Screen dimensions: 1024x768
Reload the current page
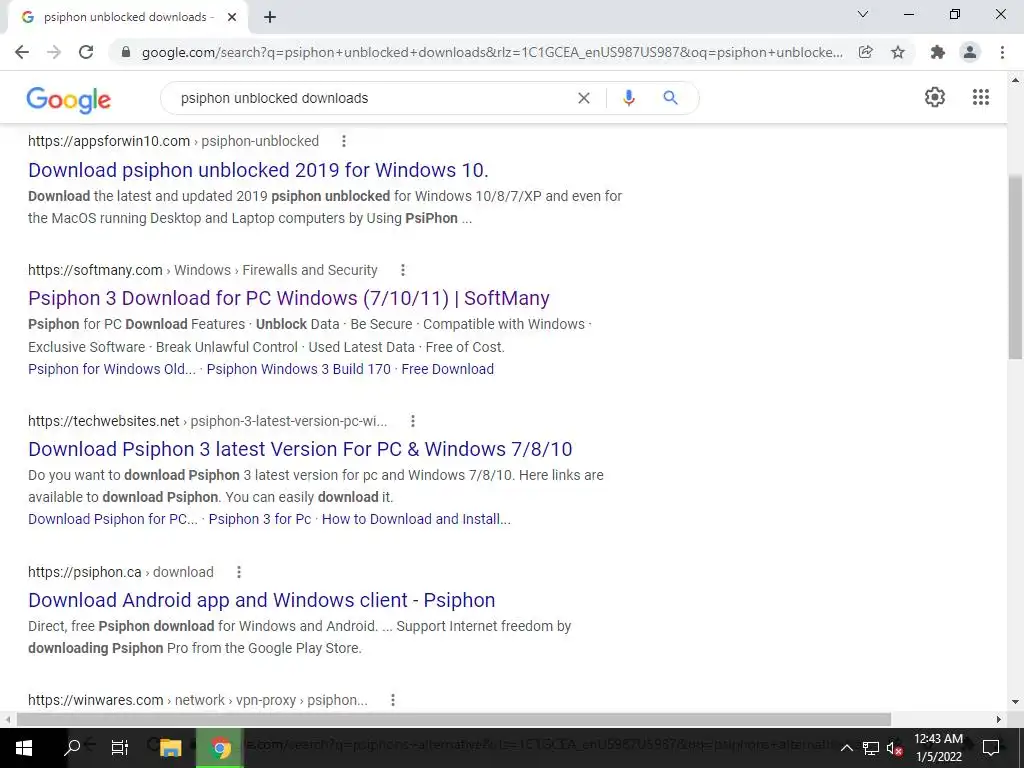point(86,52)
